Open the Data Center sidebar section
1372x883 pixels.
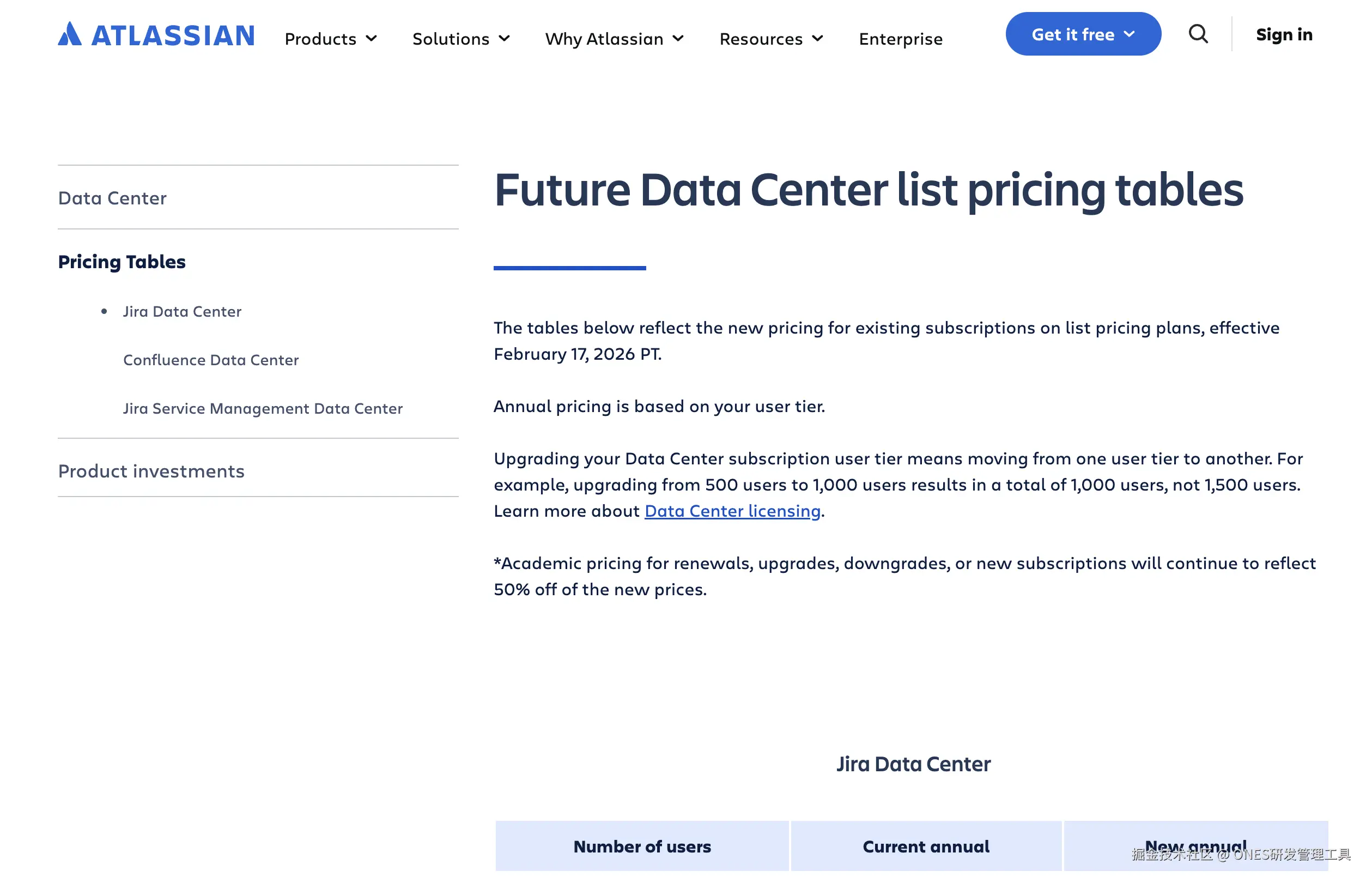tap(112, 198)
